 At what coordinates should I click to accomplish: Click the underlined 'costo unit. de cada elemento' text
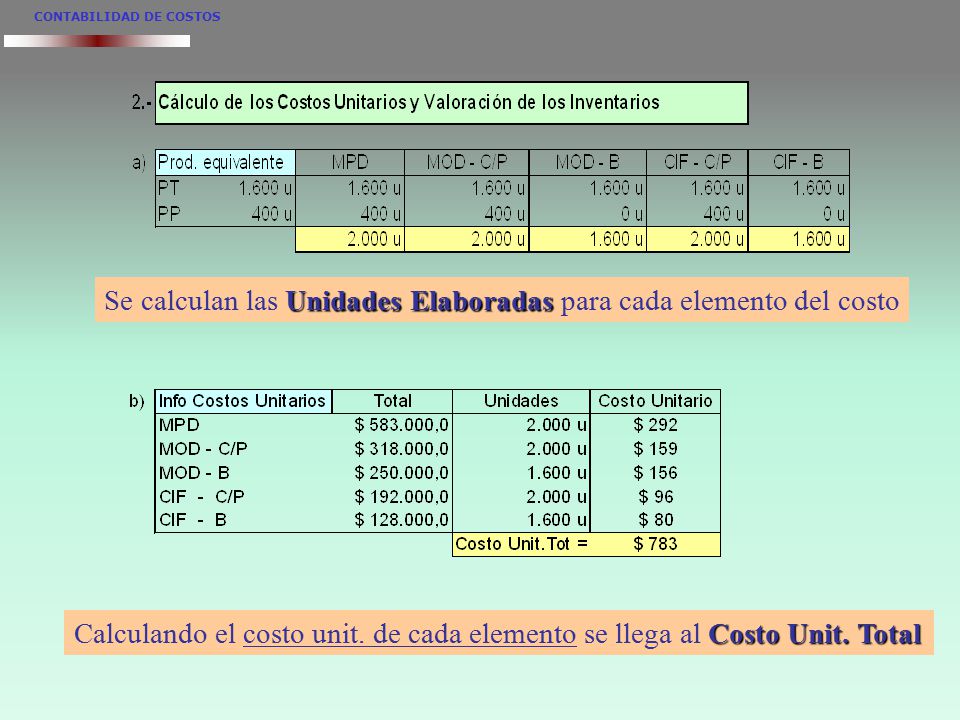[410, 634]
